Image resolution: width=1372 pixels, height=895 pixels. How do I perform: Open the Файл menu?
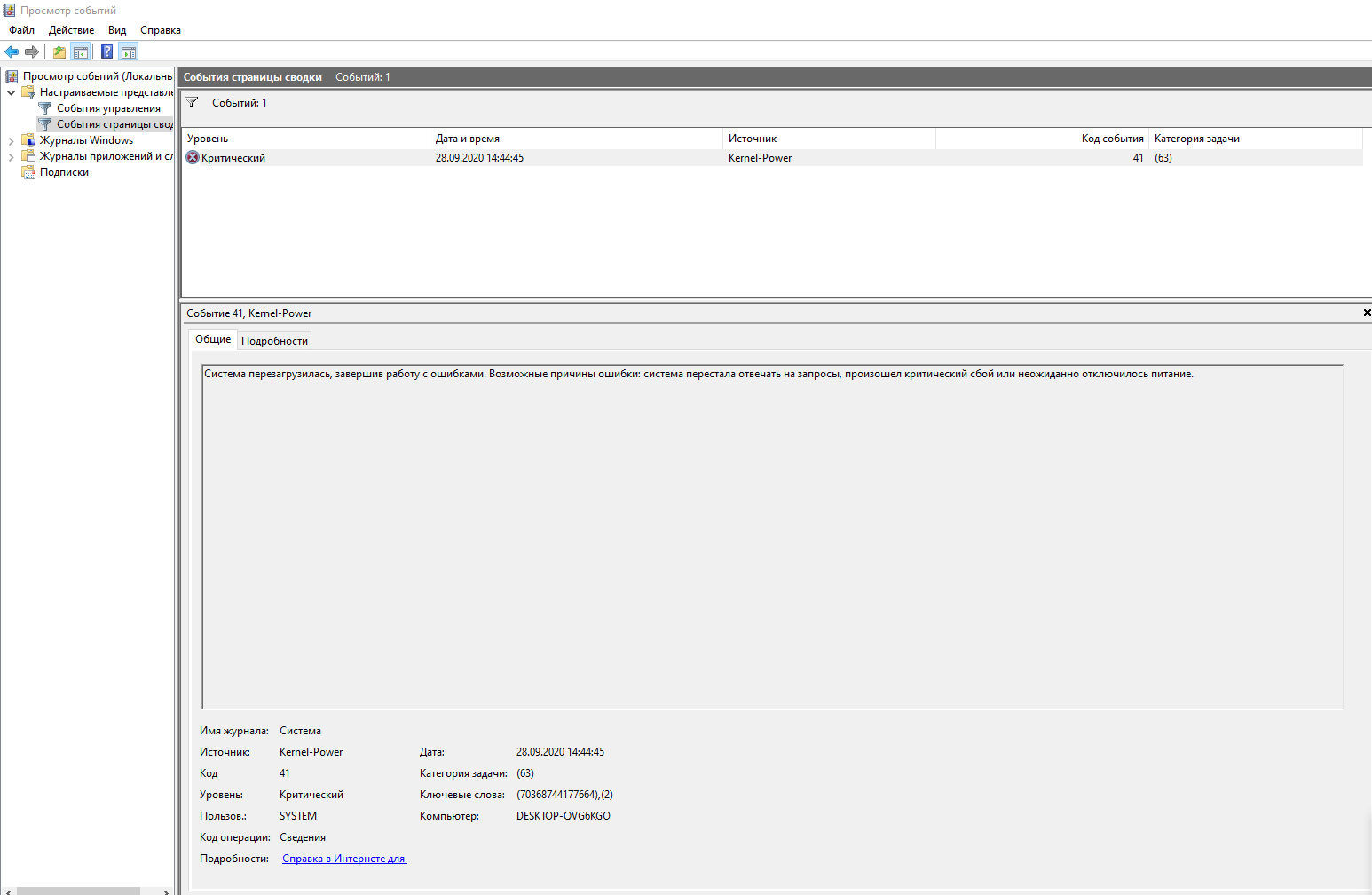click(x=21, y=30)
